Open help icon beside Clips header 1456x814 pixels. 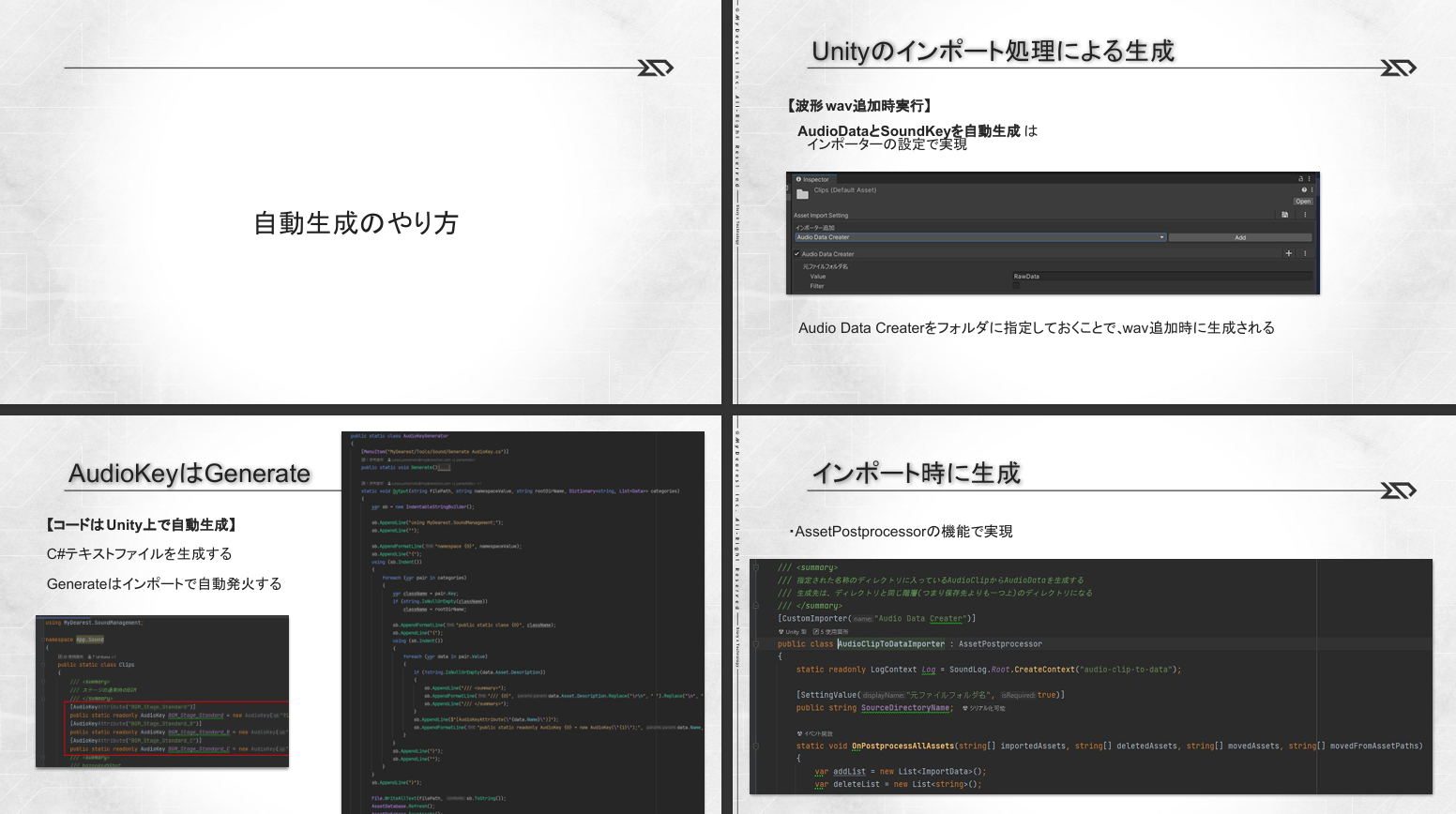[x=1303, y=190]
